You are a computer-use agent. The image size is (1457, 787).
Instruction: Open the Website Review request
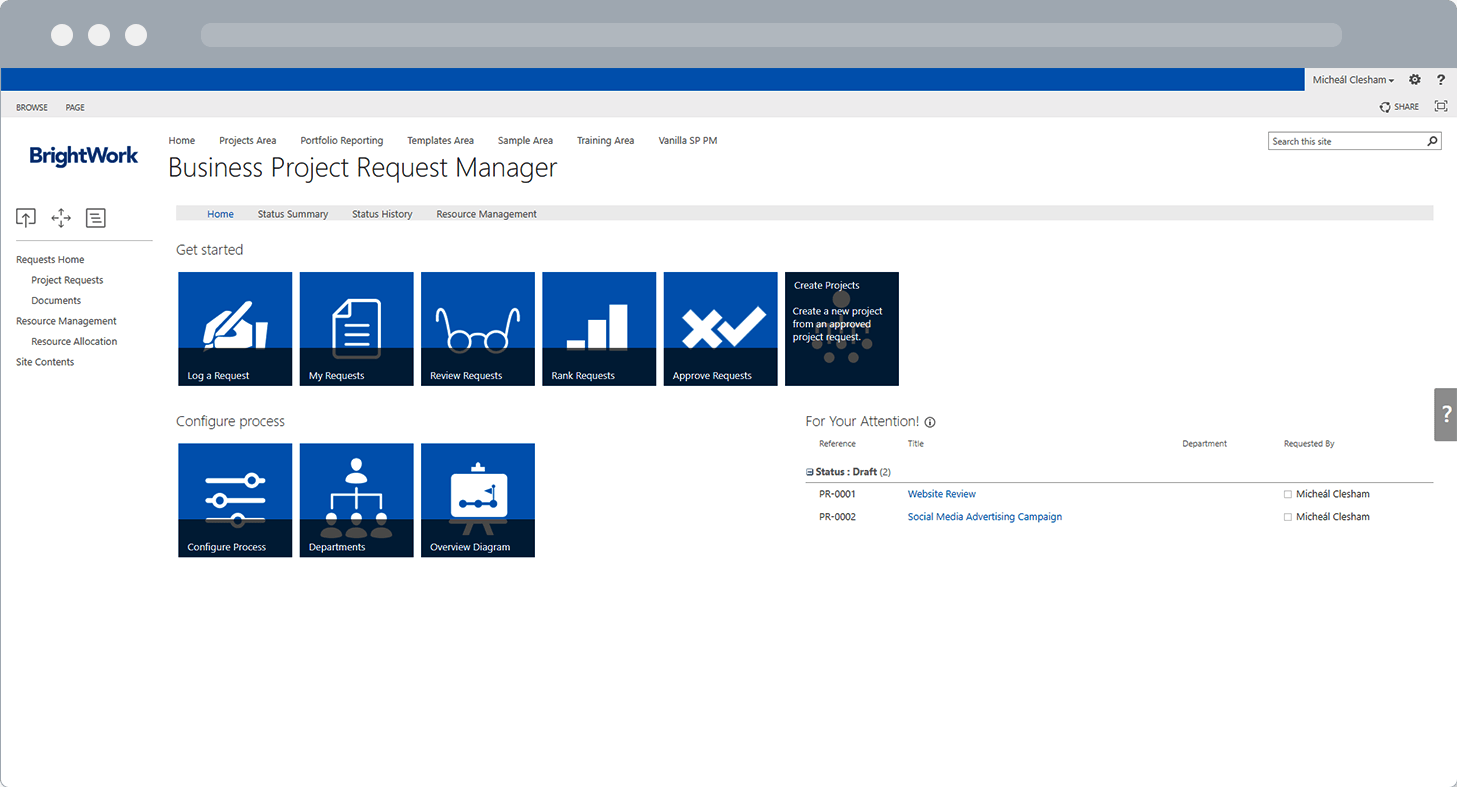(941, 493)
